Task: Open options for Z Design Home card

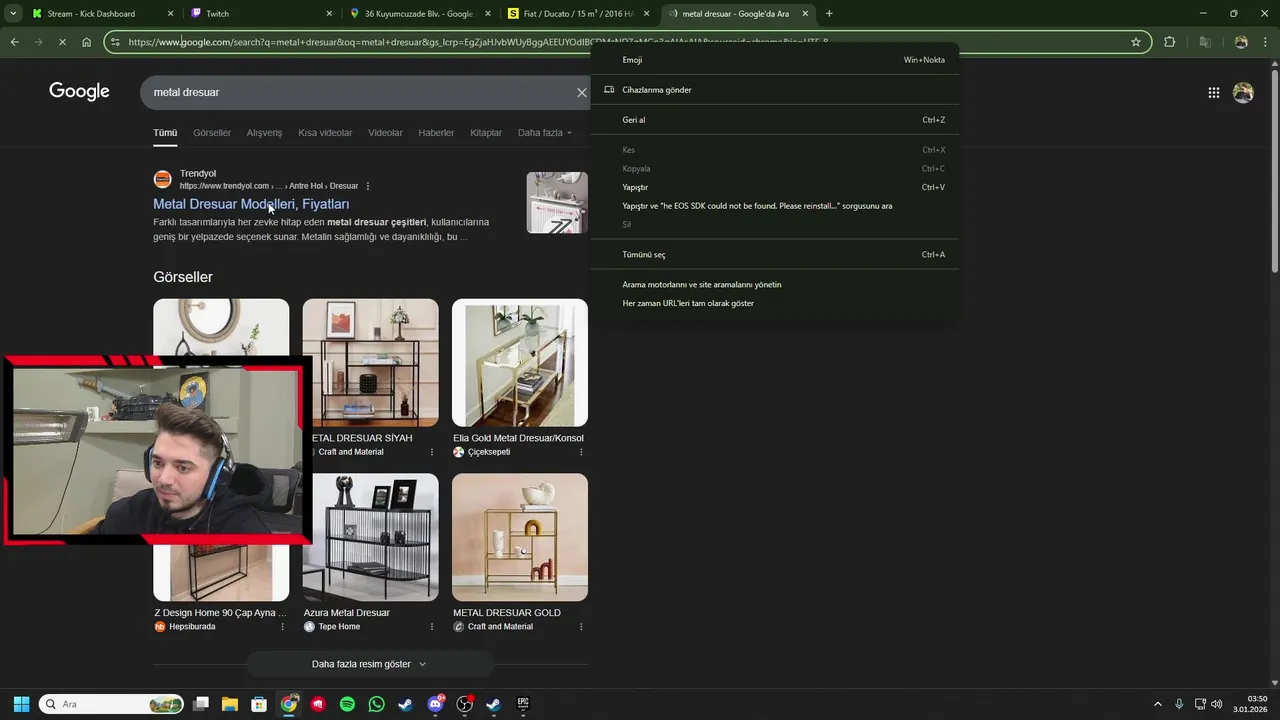Action: (282, 627)
